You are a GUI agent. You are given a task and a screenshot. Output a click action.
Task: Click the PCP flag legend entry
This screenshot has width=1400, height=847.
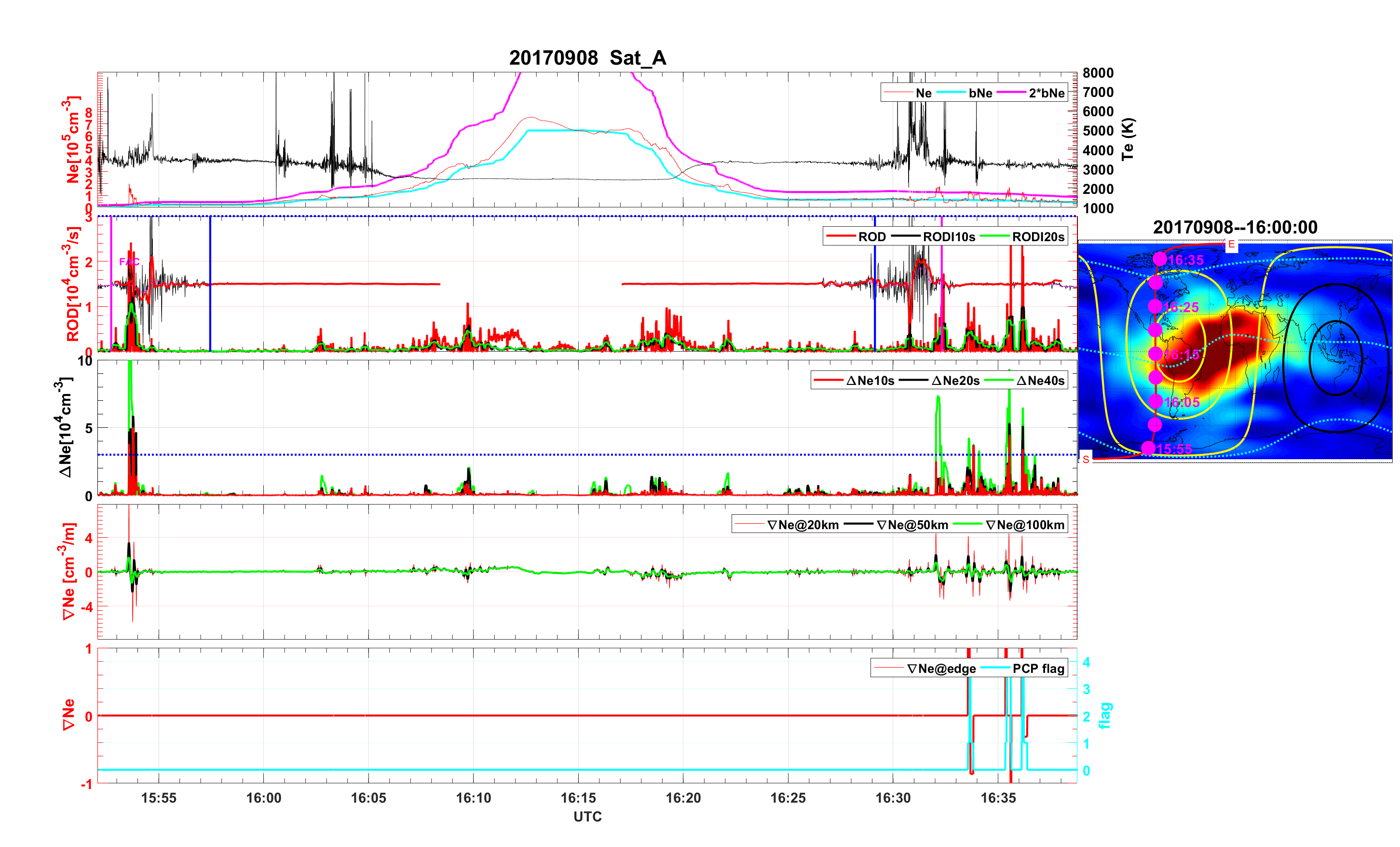(1038, 669)
